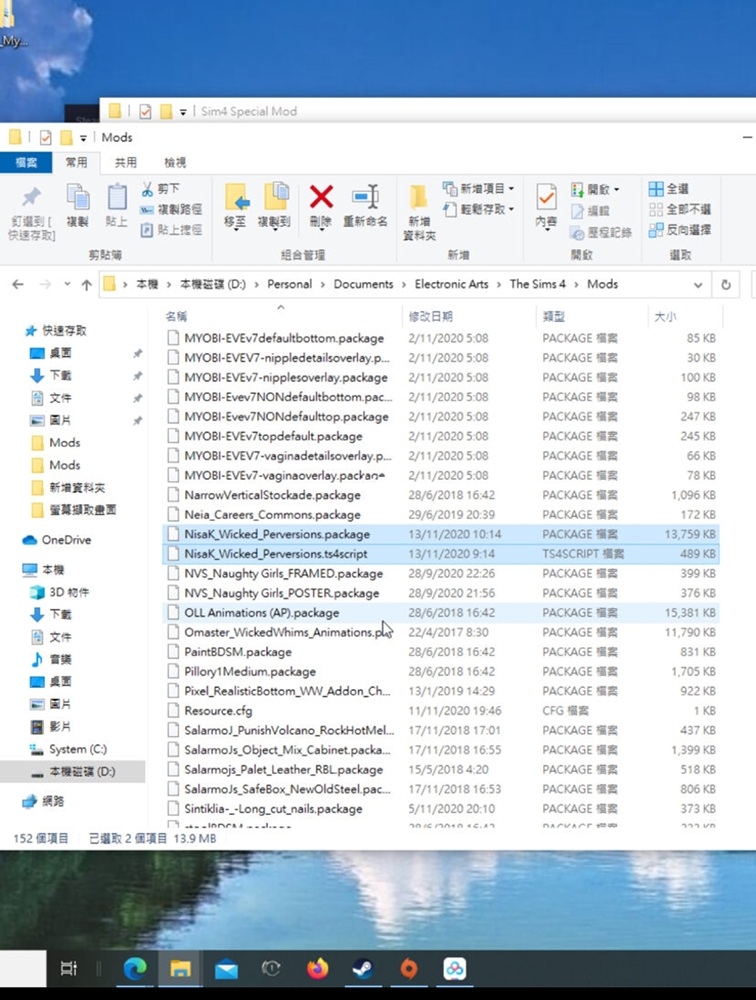Click the Invert Selection icon
The width and height of the screenshot is (756, 1000).
tap(656, 230)
